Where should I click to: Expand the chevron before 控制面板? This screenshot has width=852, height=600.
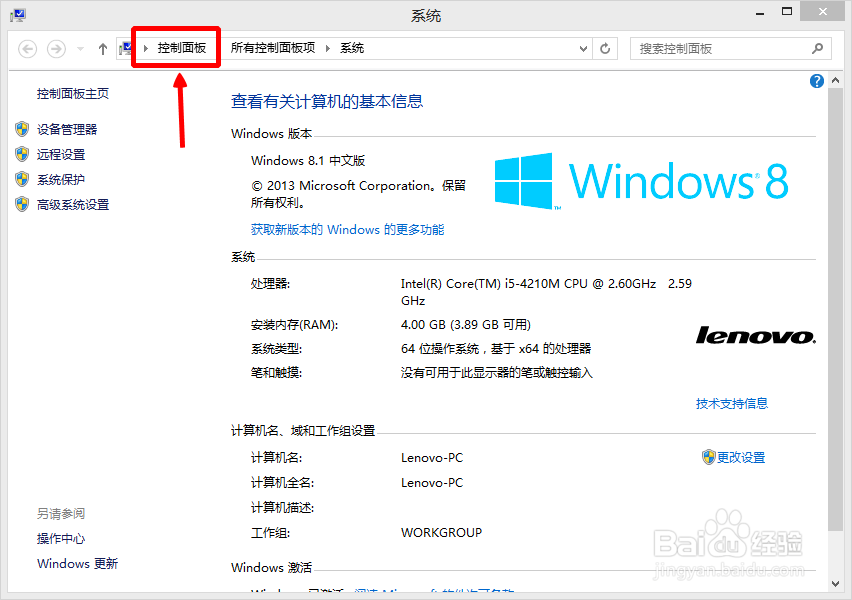pos(146,48)
